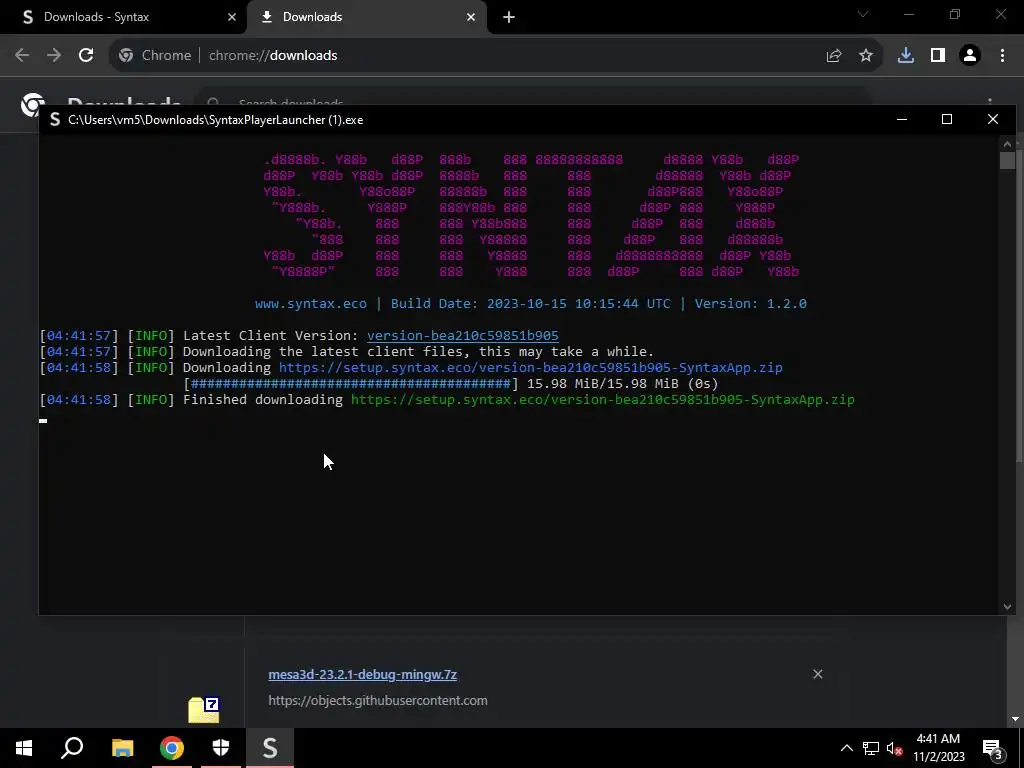Click "Build Date: 2023-10-15 10:15:44 UTC" text
The height and width of the screenshot is (768, 1024).
(x=530, y=304)
